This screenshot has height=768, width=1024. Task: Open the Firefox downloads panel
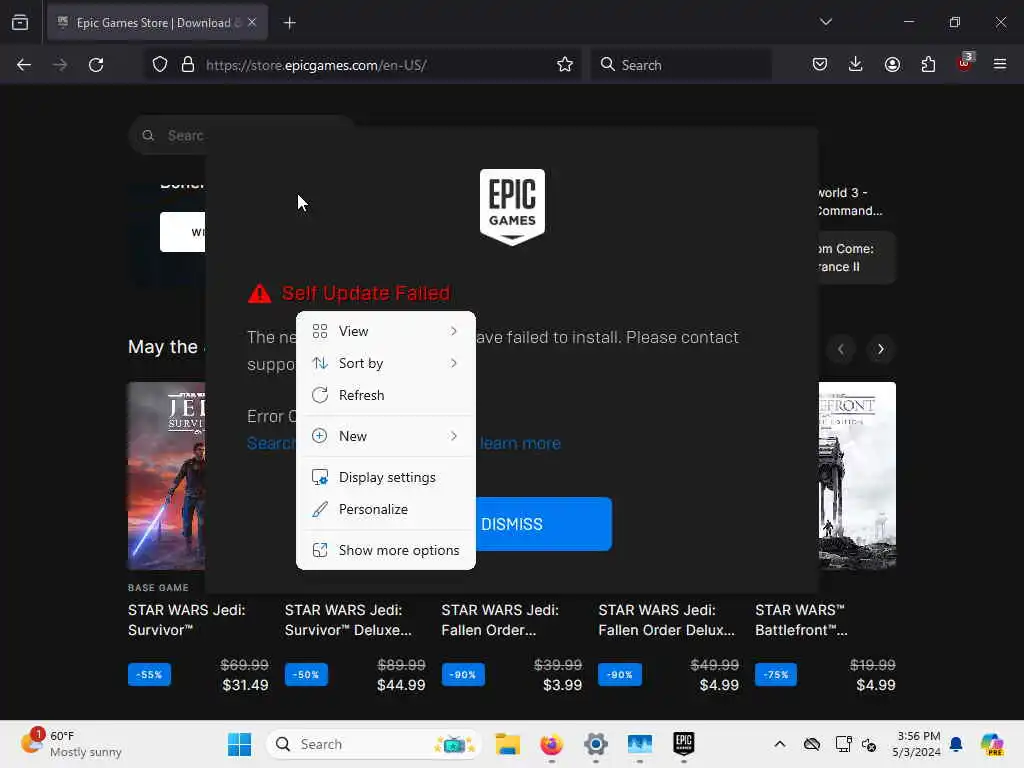(x=856, y=65)
